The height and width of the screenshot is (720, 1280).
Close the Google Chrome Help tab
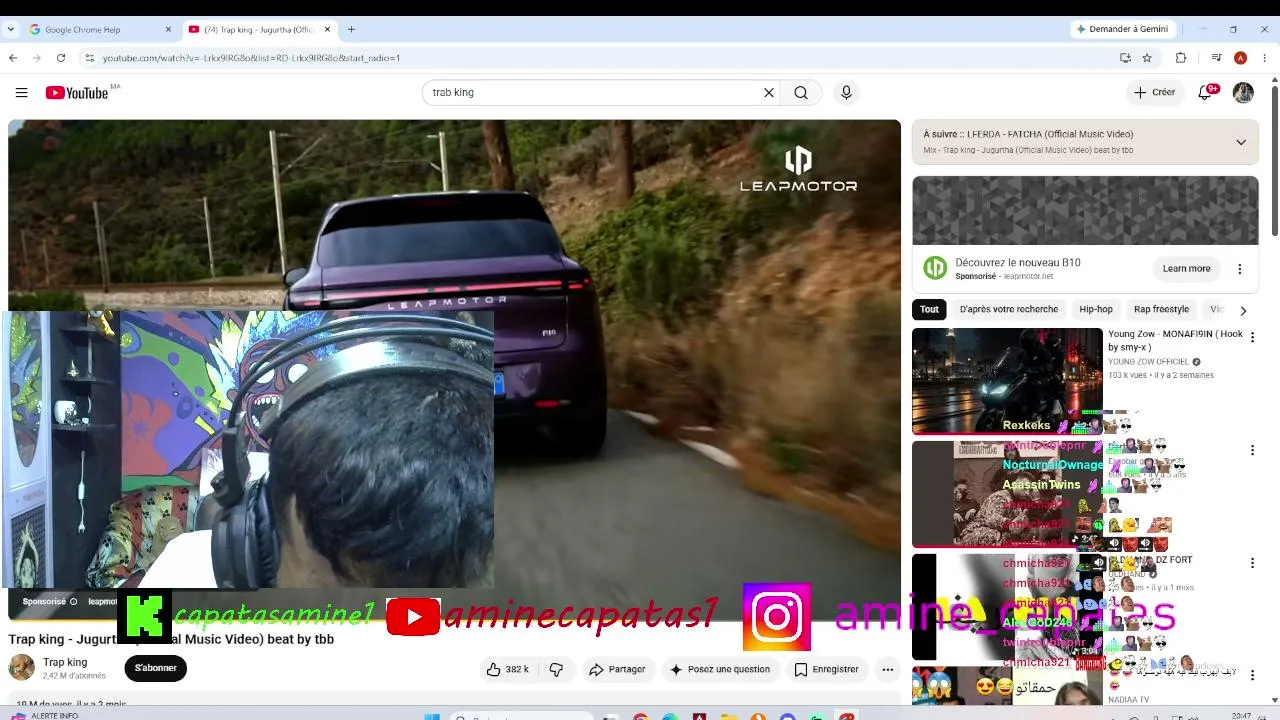coord(168,30)
